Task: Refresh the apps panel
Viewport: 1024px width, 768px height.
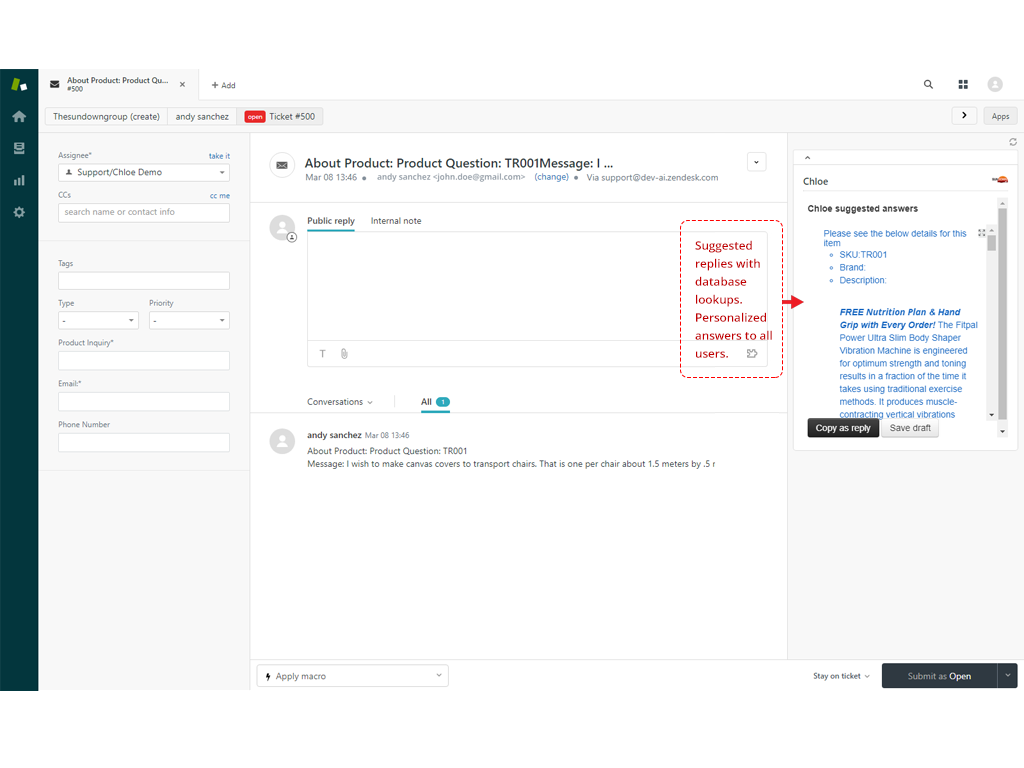Action: tap(1013, 142)
